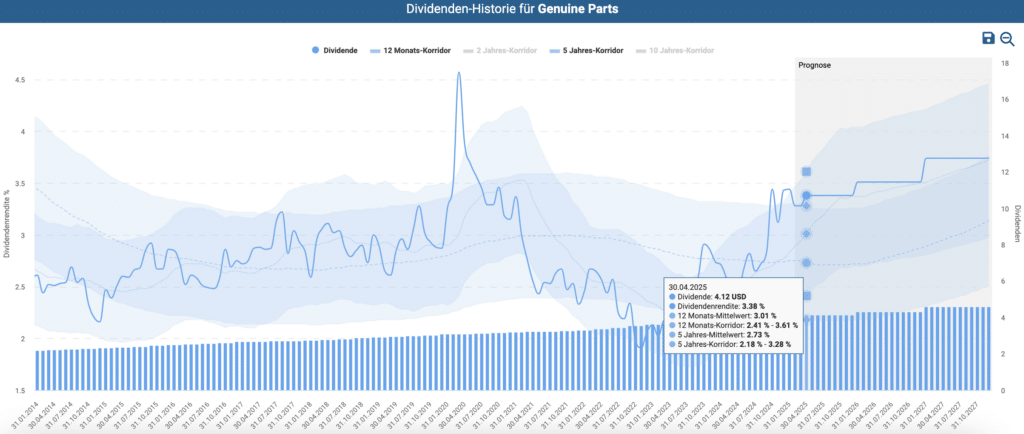Viewport: 1024px width, 434px height.
Task: Click the right axis value 14
Action: point(1004,136)
